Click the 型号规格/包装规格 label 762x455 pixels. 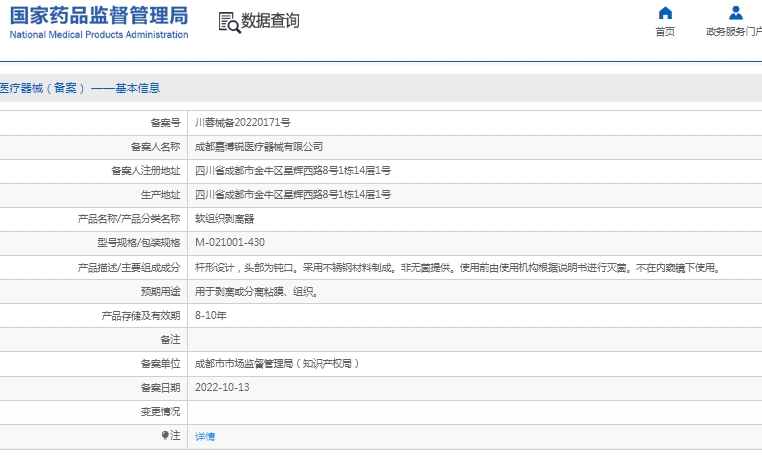point(139,243)
